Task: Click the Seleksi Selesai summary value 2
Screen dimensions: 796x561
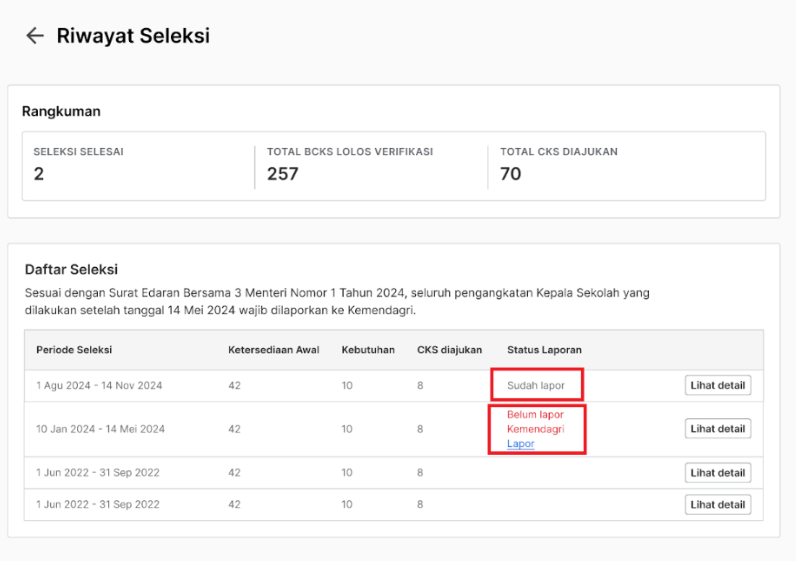Action: (39, 174)
